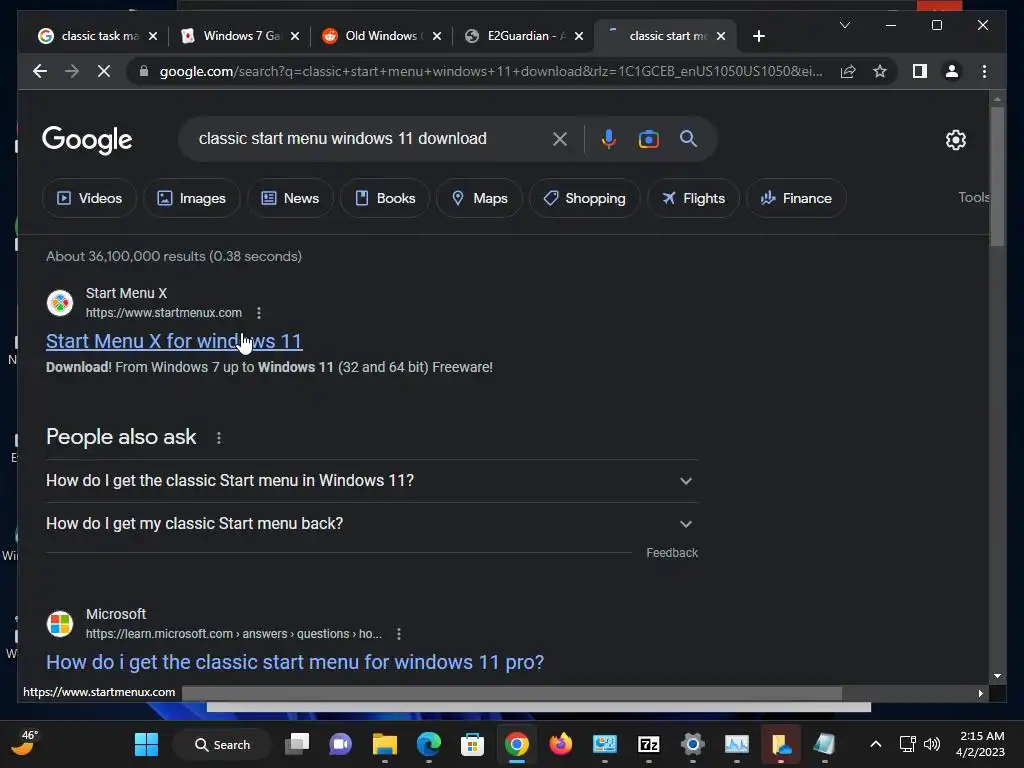The image size is (1024, 768).
Task: Open options for Start Menu X result
Action: tap(259, 313)
